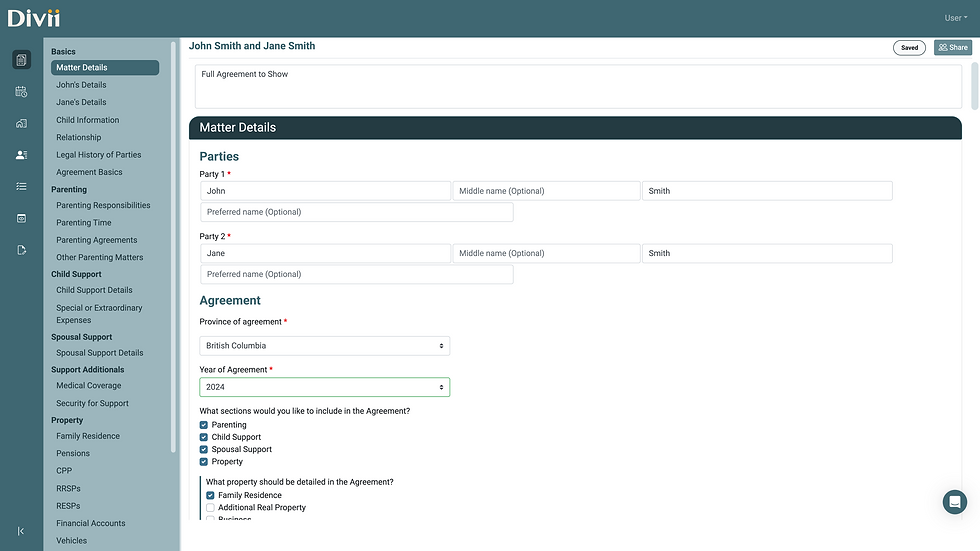Screen dimensions: 980x551
Task: Open Agreement Basics section
Action: tap(89, 172)
